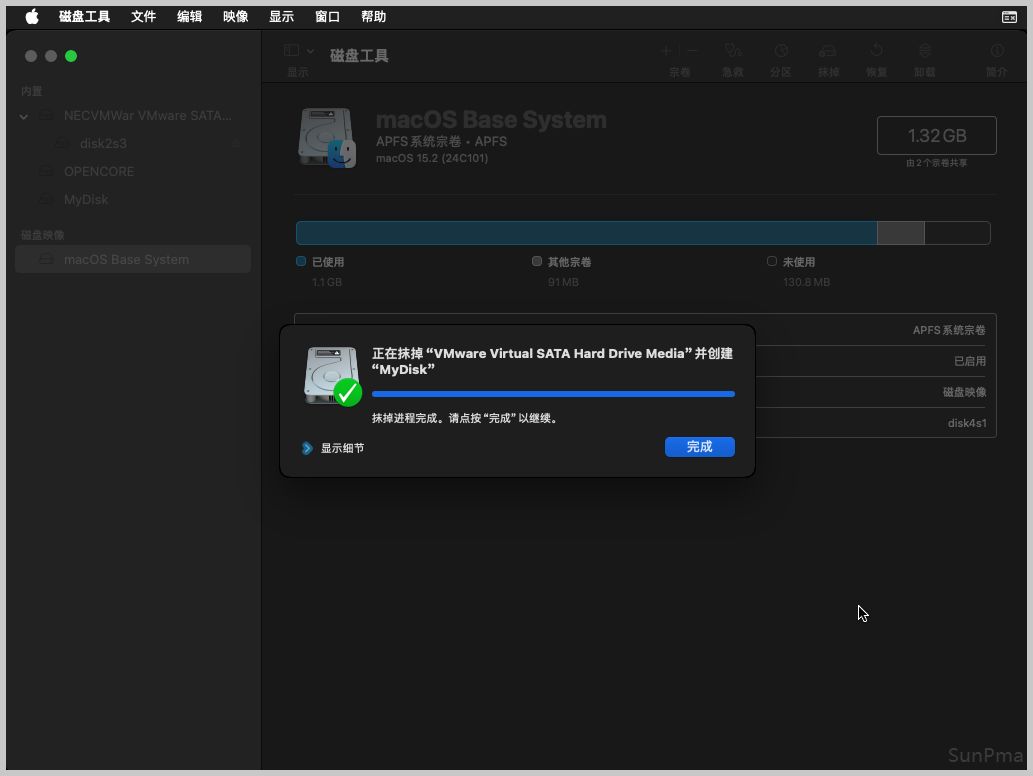The image size is (1033, 776).
Task: Click the 抹掉 erase toolbar icon
Action: point(828,51)
